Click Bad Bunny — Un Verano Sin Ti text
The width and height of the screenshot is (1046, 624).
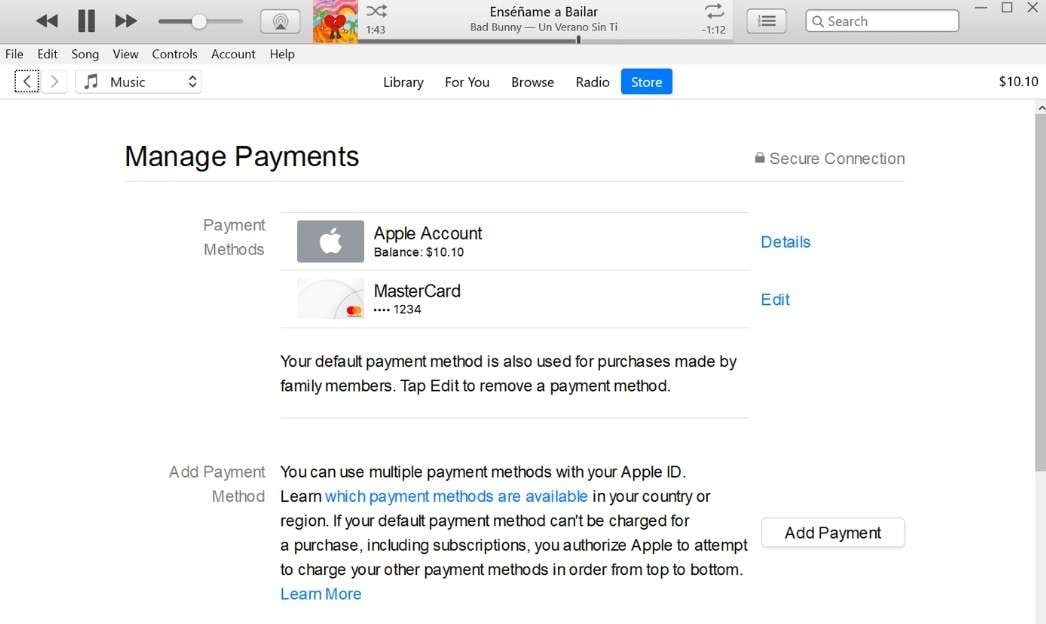[x=544, y=27]
